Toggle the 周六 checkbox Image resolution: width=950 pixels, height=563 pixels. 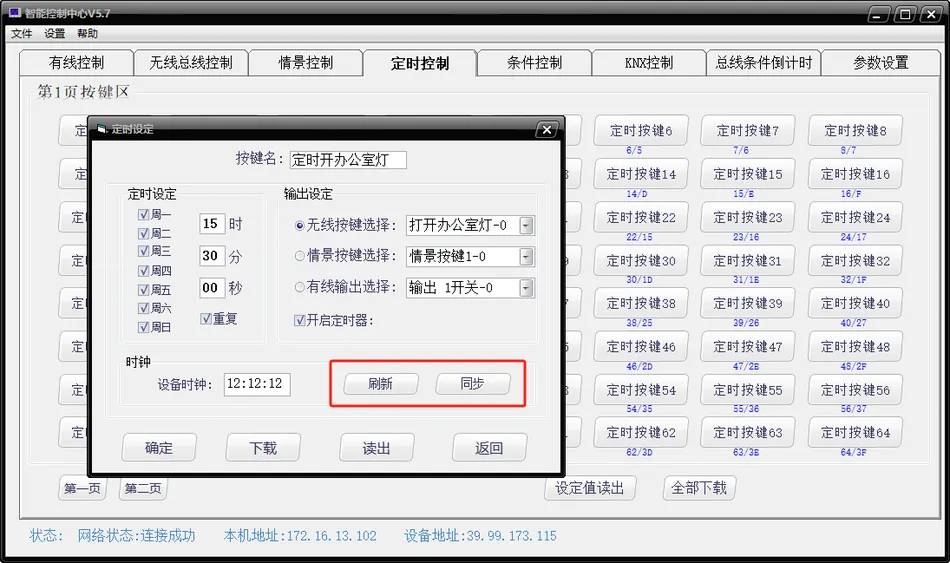coord(144,308)
